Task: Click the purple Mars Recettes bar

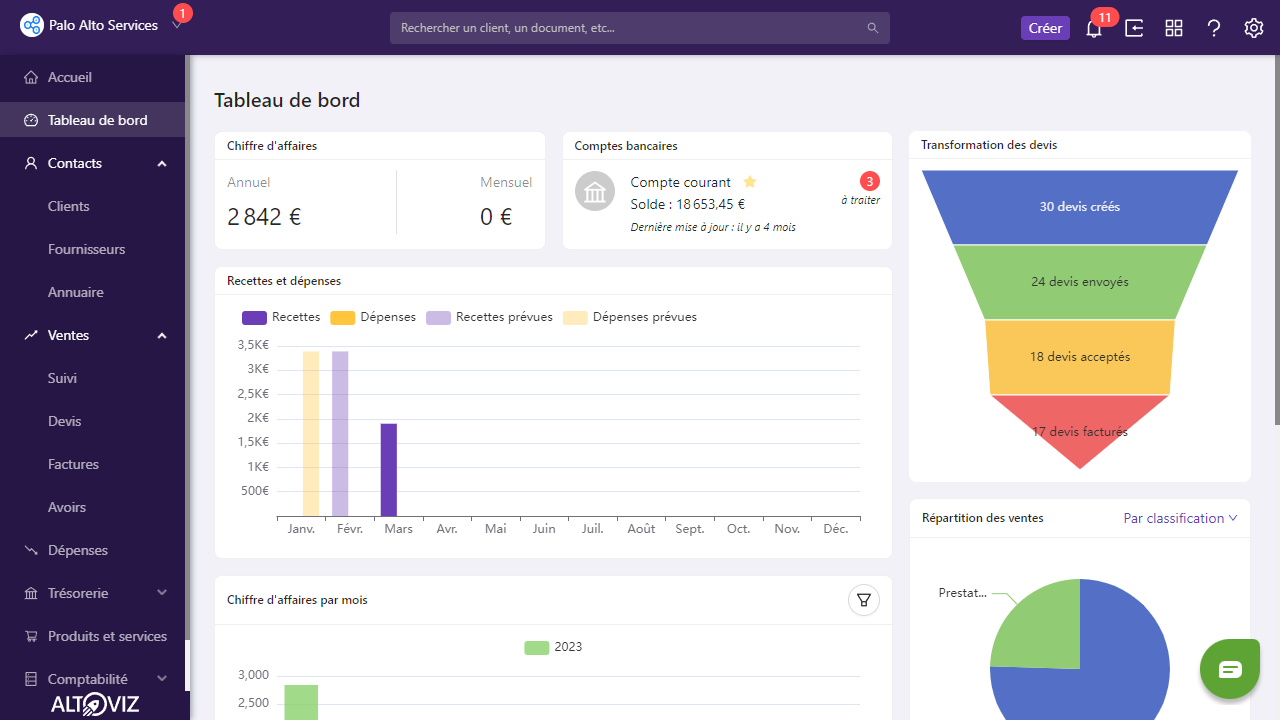Action: (389, 470)
